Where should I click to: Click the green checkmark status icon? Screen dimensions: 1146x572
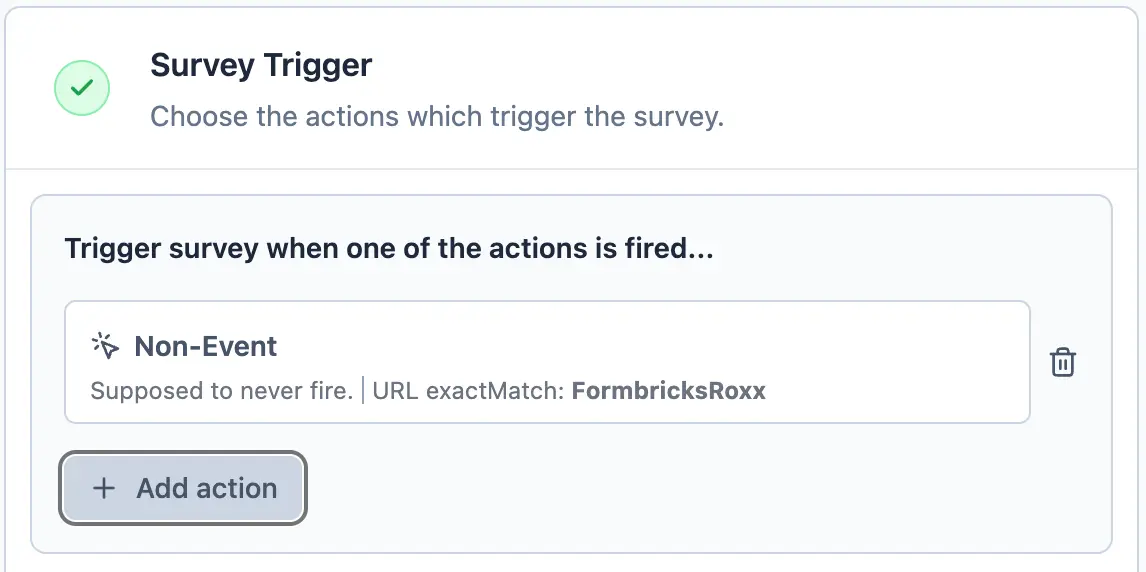pyautogui.click(x=82, y=88)
